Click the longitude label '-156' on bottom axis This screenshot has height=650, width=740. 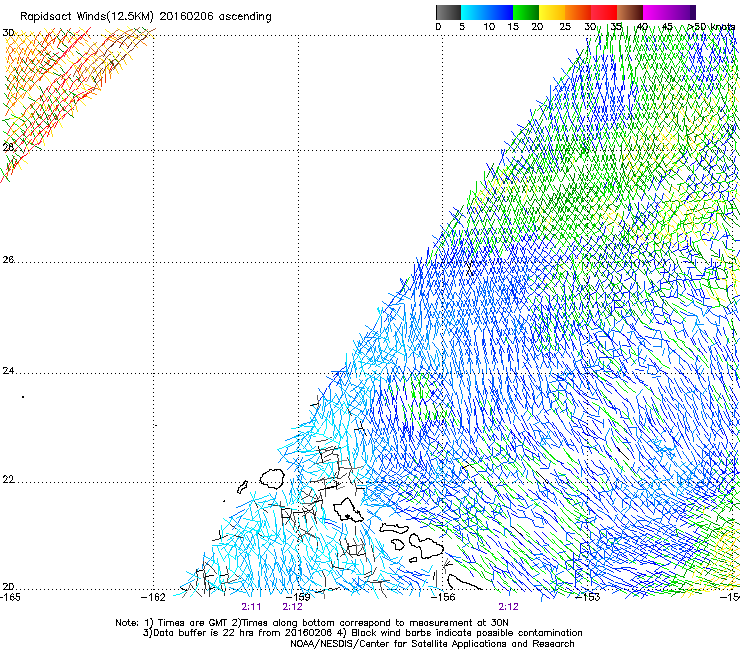(x=443, y=597)
